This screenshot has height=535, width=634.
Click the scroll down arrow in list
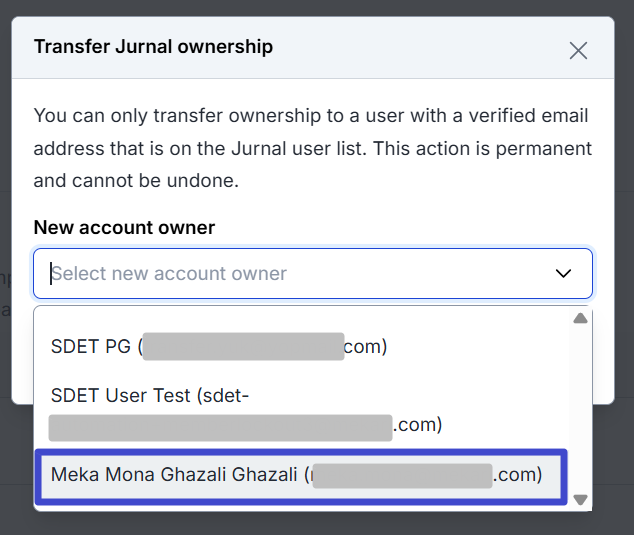click(x=580, y=499)
